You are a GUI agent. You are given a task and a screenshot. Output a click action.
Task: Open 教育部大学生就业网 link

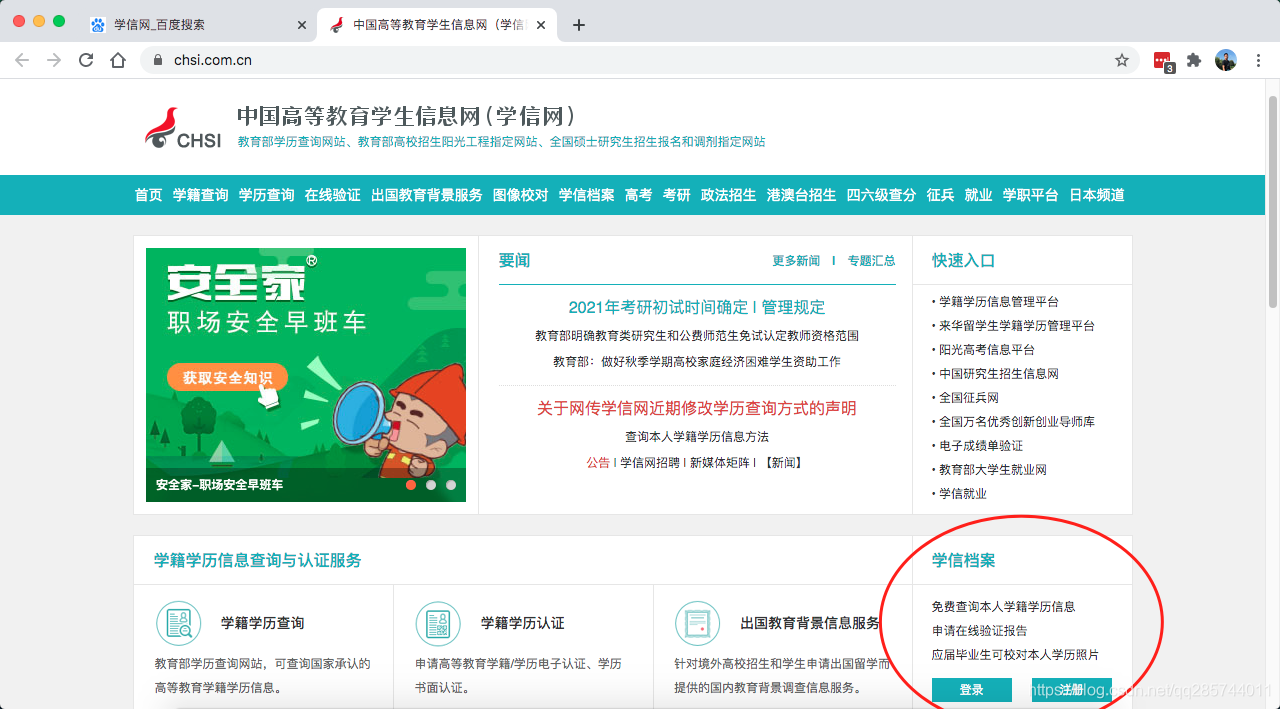pos(993,470)
